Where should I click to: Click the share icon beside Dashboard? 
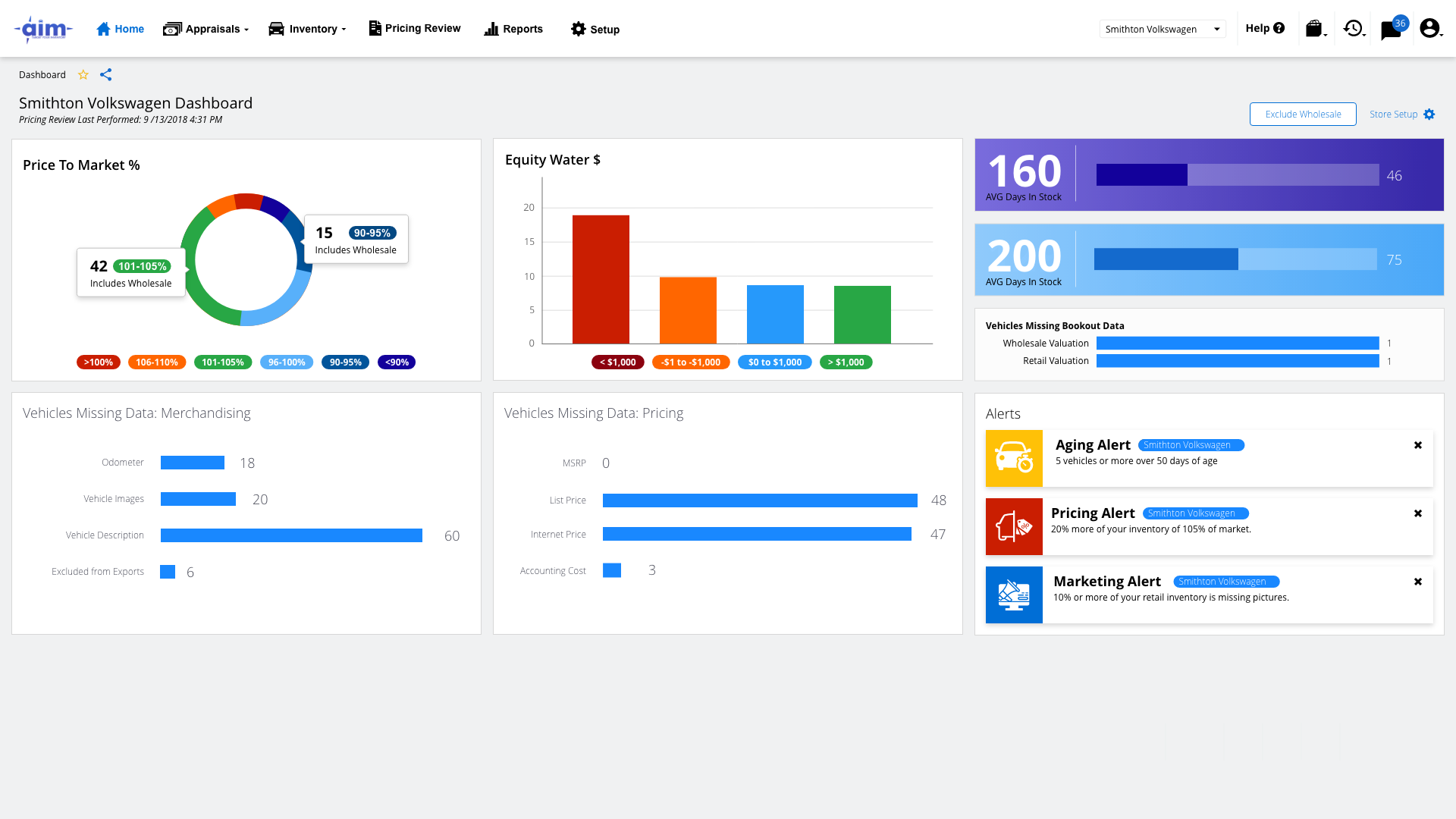(x=106, y=75)
